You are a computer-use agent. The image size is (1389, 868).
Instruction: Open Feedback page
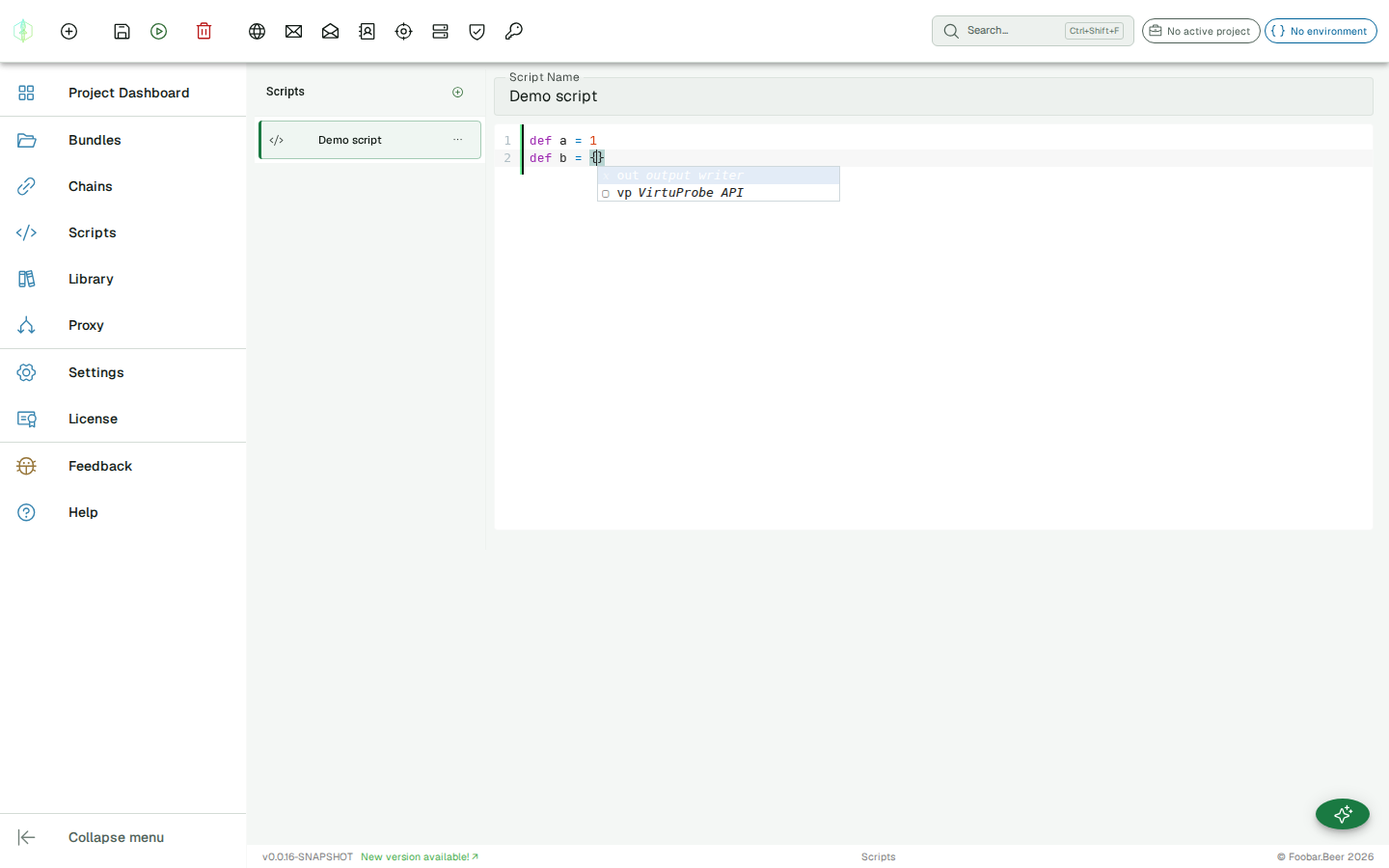point(123,466)
